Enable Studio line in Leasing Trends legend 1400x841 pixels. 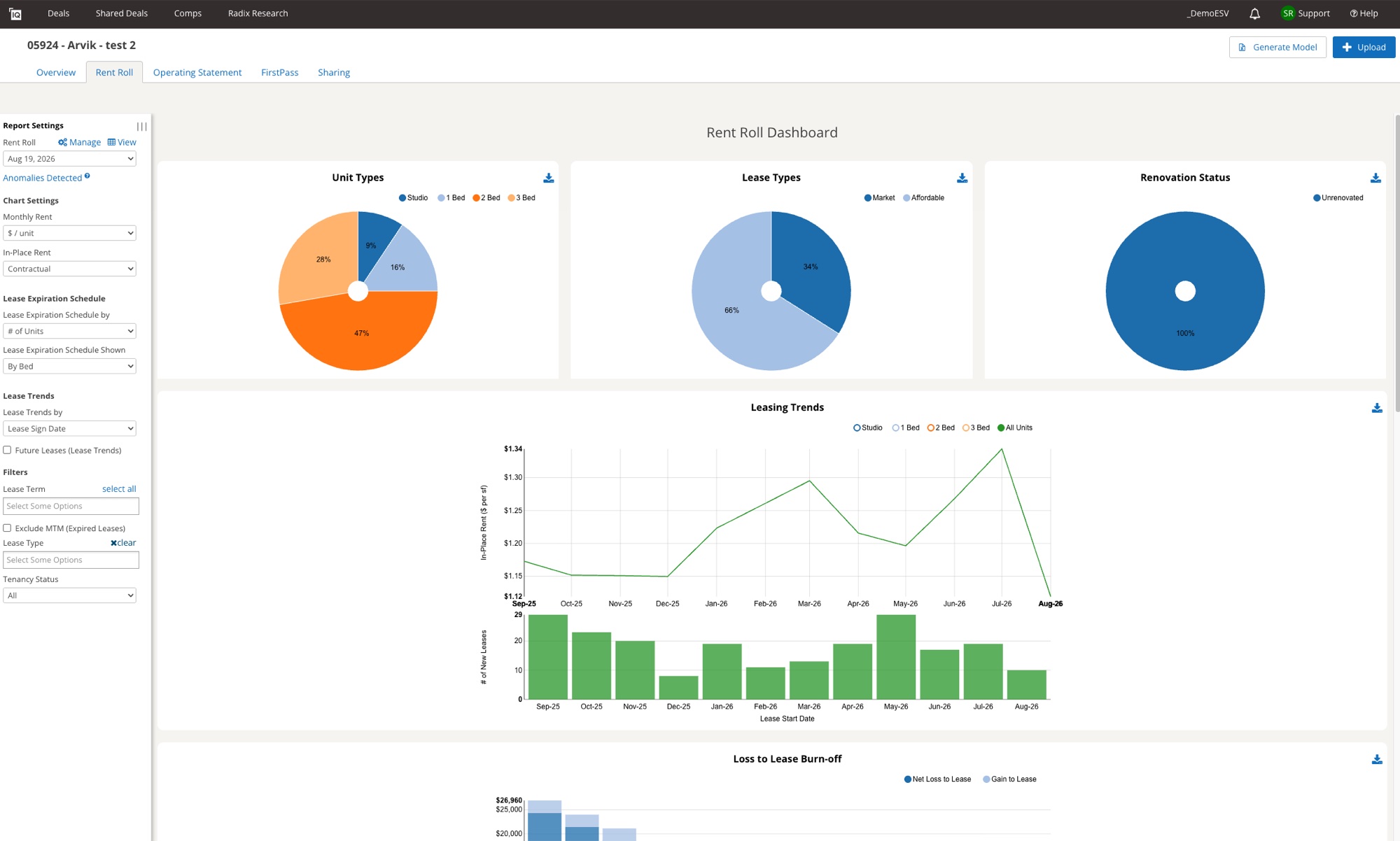coord(868,427)
